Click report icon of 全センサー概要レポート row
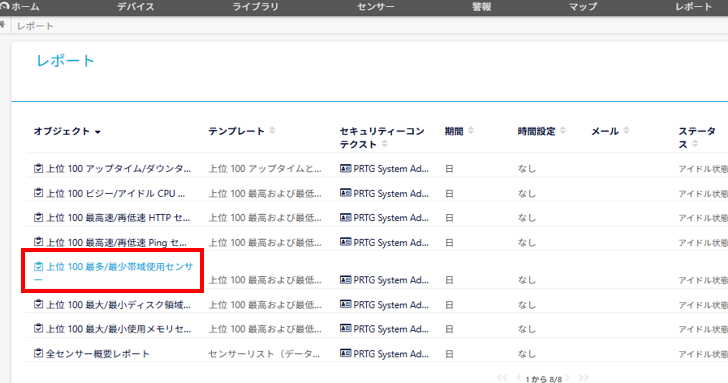The width and height of the screenshot is (728, 383). [x=39, y=353]
